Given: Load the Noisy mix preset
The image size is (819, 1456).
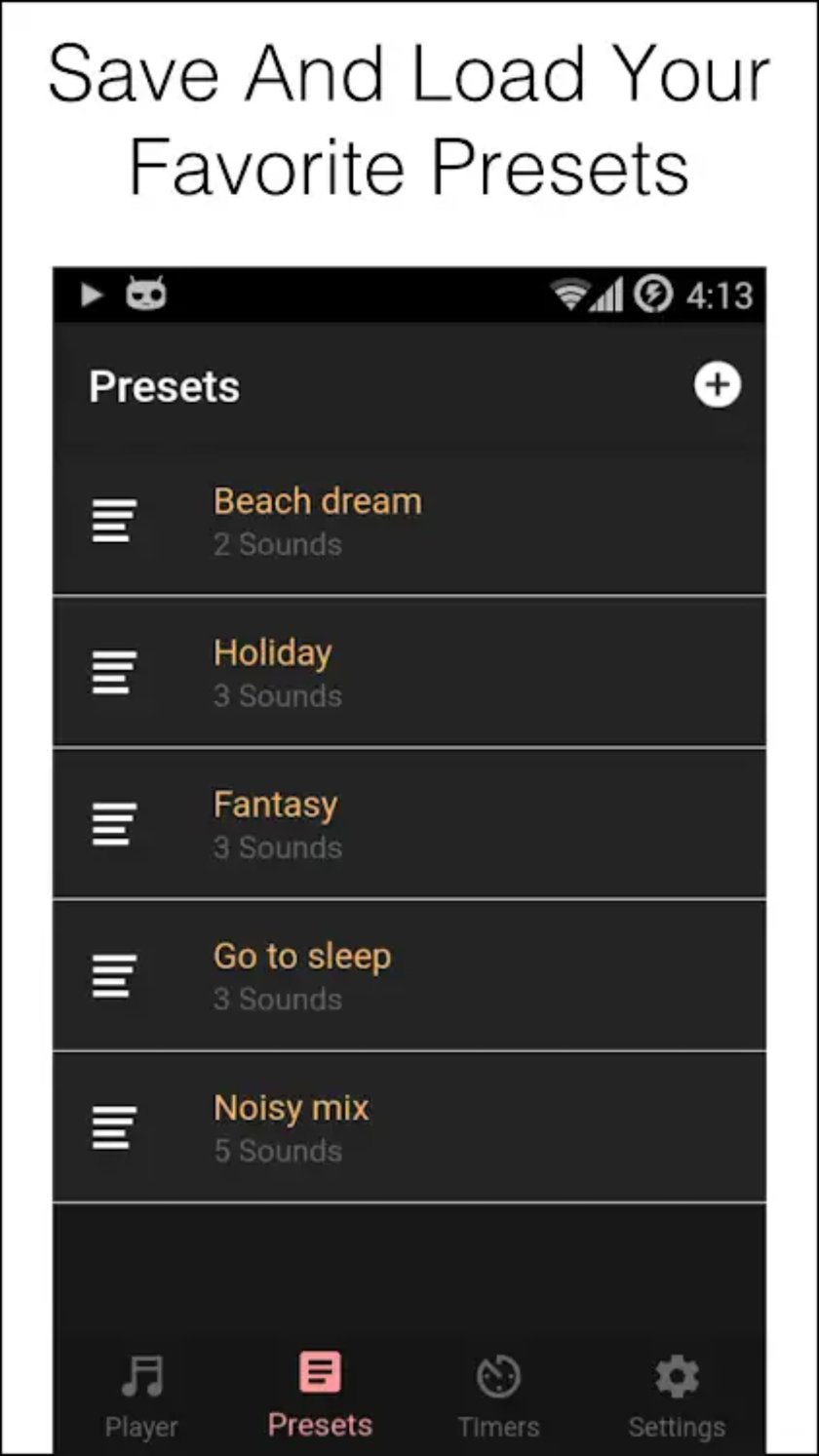Looking at the screenshot, I should click(x=409, y=1127).
